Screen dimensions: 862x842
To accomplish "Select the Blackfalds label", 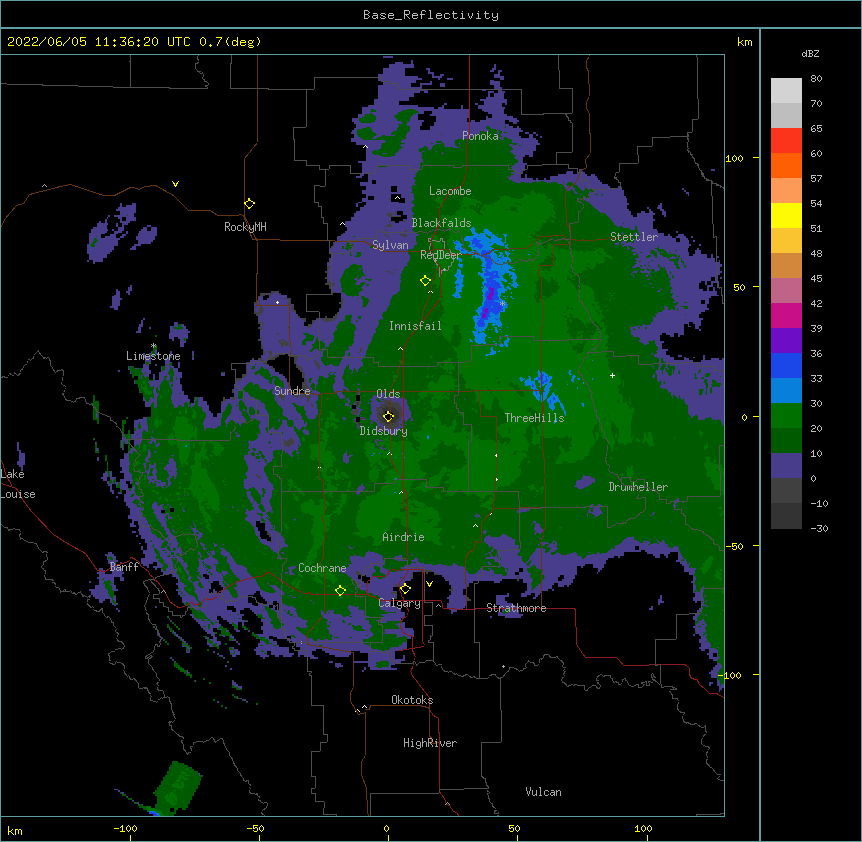I will click(441, 223).
